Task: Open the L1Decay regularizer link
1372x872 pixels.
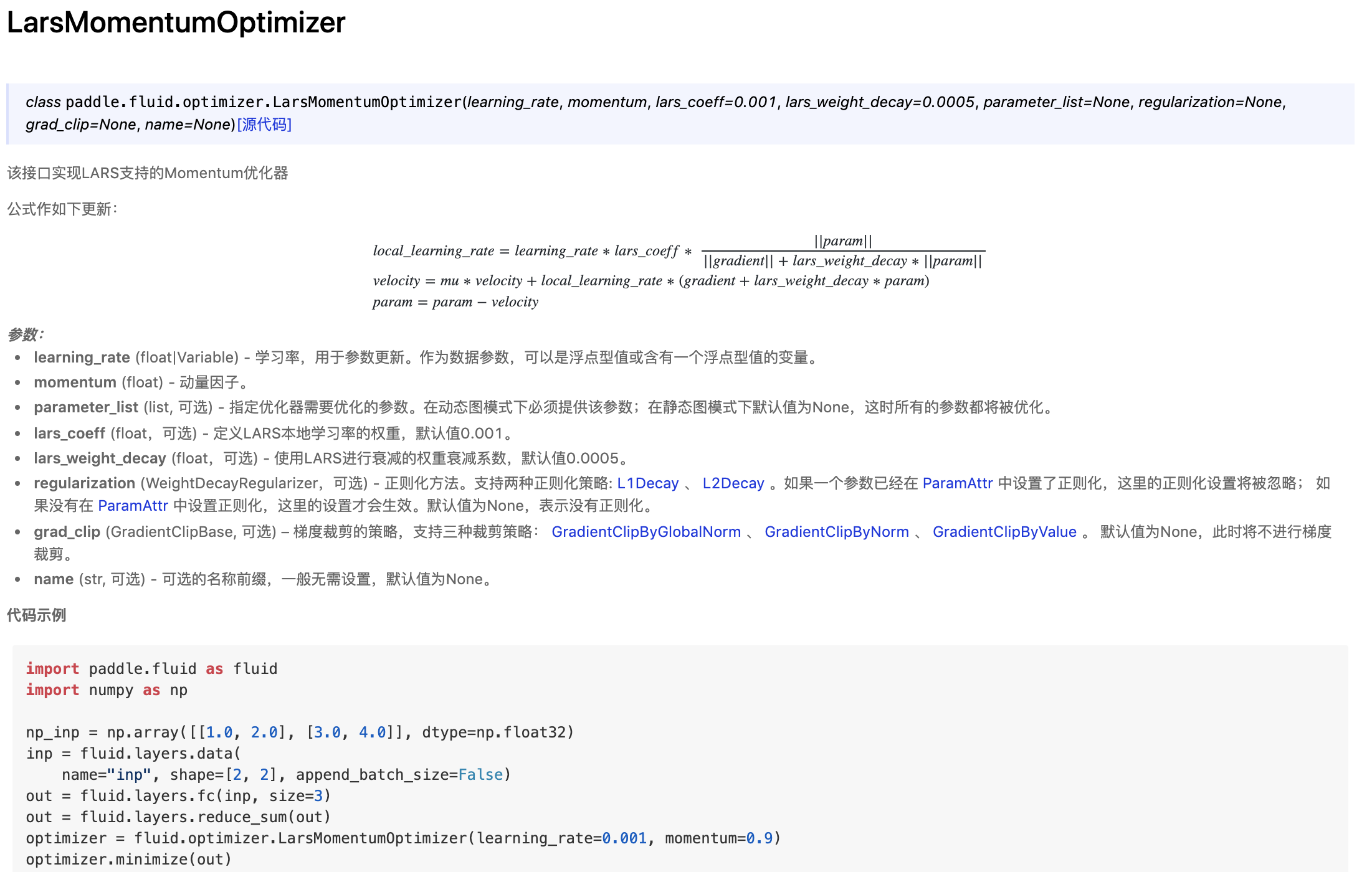Action: (647, 483)
